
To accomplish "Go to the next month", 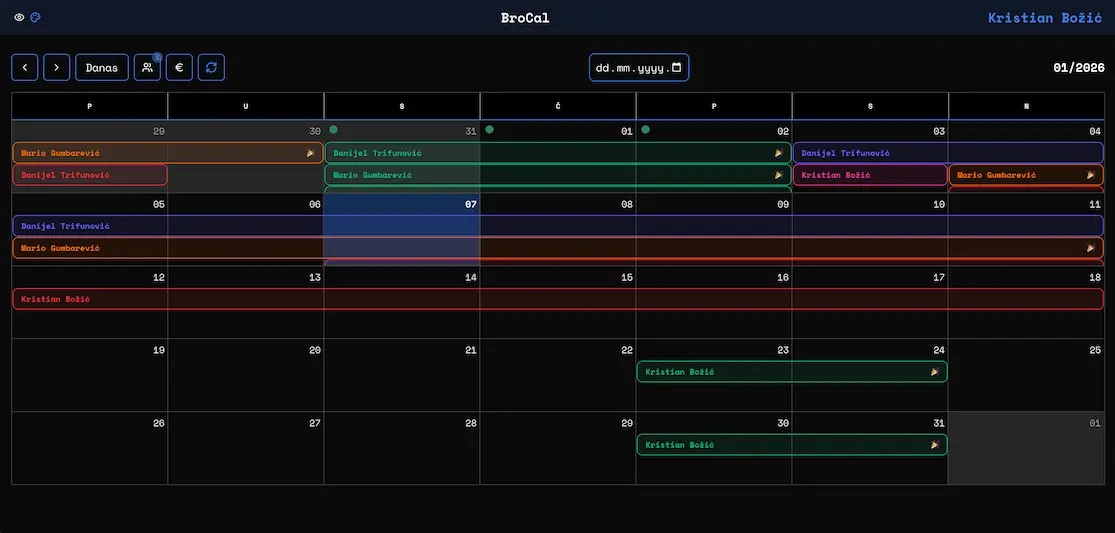I will tap(57, 67).
